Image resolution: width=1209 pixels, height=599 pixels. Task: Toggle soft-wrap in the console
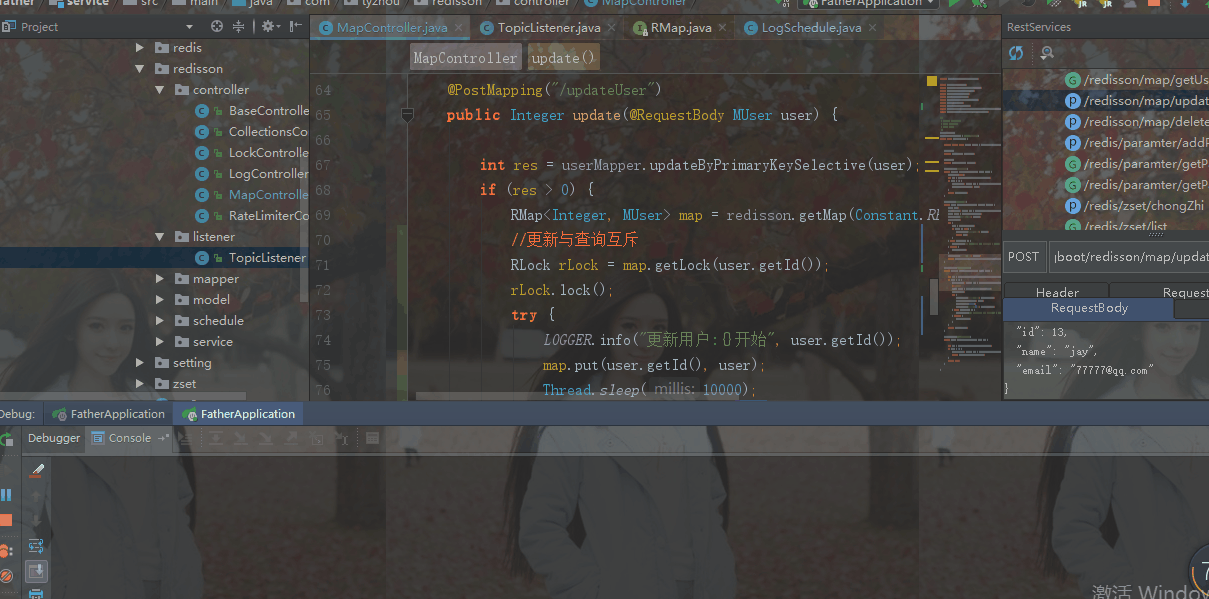tap(36, 546)
